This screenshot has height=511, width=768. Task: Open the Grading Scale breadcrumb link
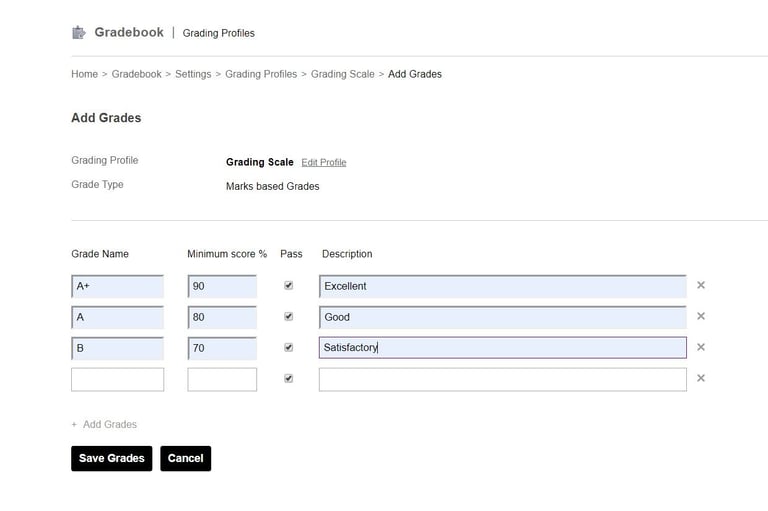tap(343, 74)
